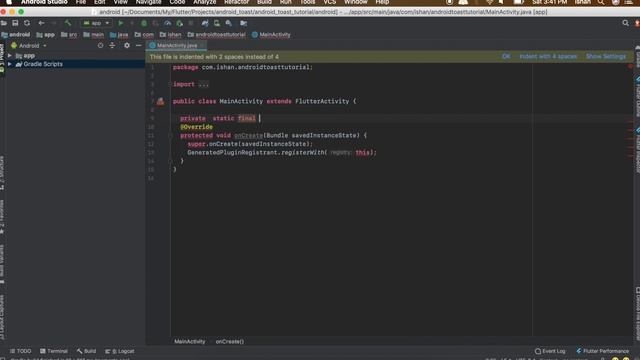Expand the Gradle Scripts tree node
Image resolution: width=640 pixels, height=360 pixels.
coord(9,64)
